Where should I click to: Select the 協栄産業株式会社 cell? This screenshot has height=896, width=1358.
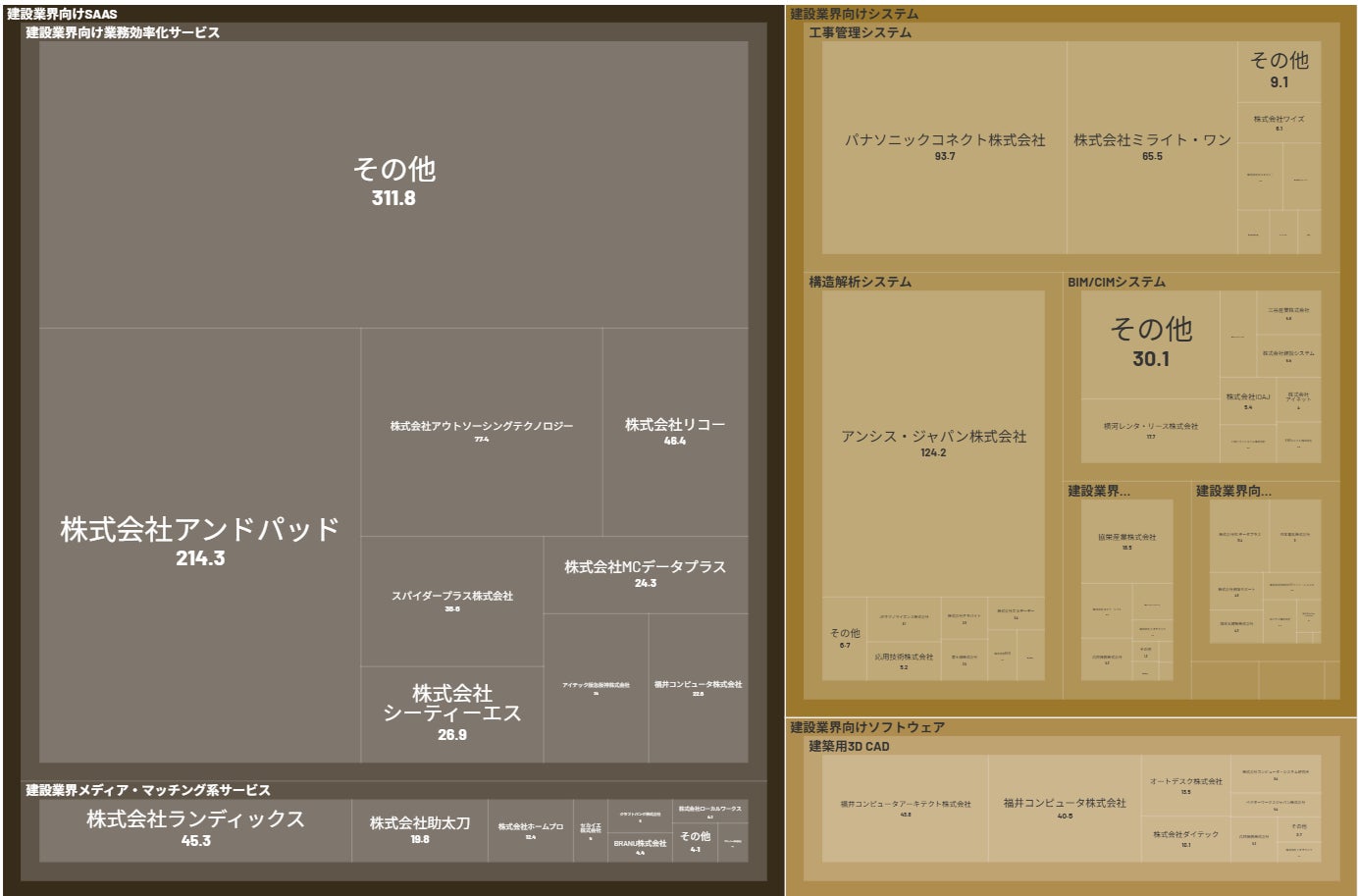(x=1126, y=542)
